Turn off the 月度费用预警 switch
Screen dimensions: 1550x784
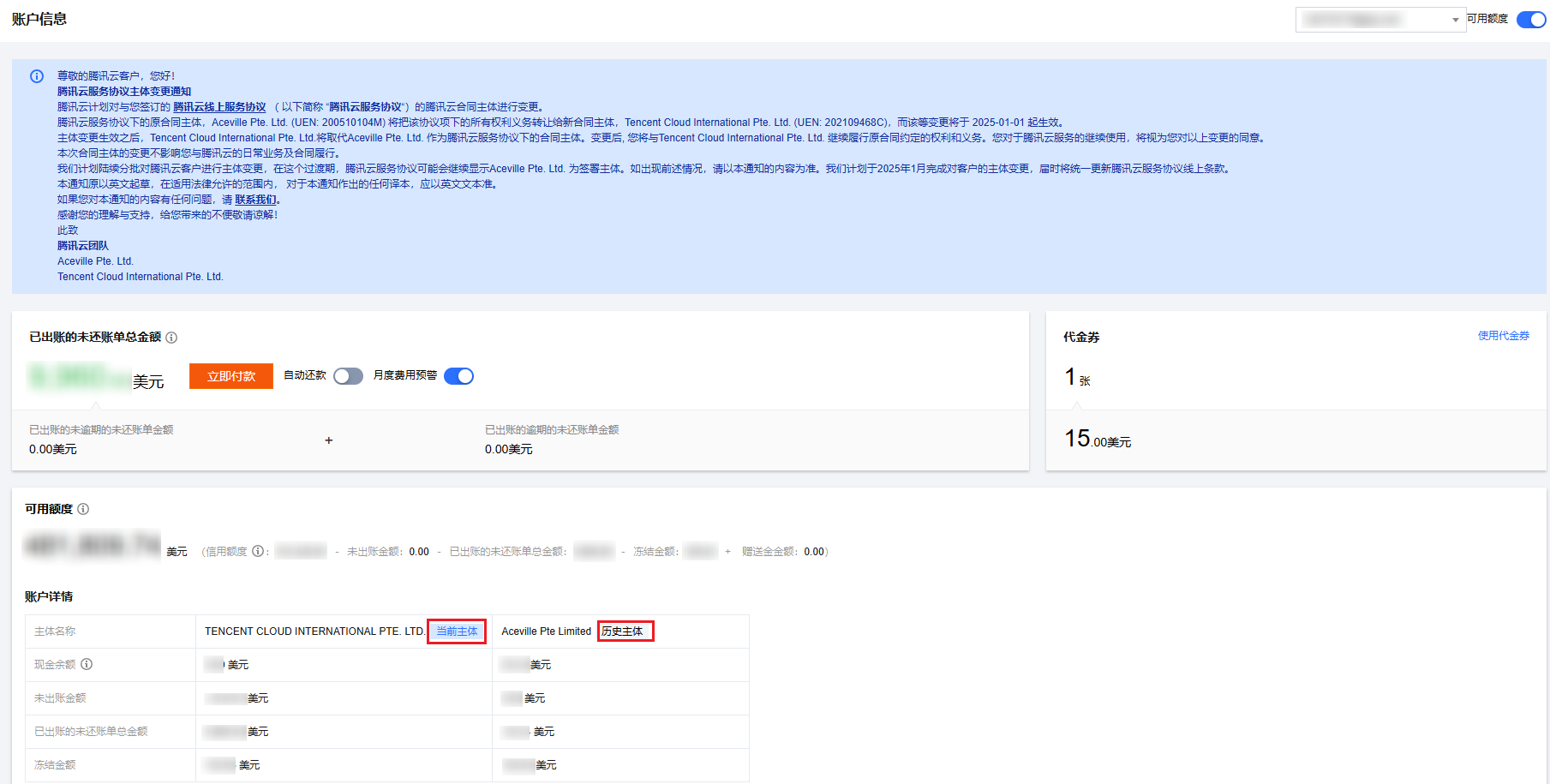coord(458,376)
